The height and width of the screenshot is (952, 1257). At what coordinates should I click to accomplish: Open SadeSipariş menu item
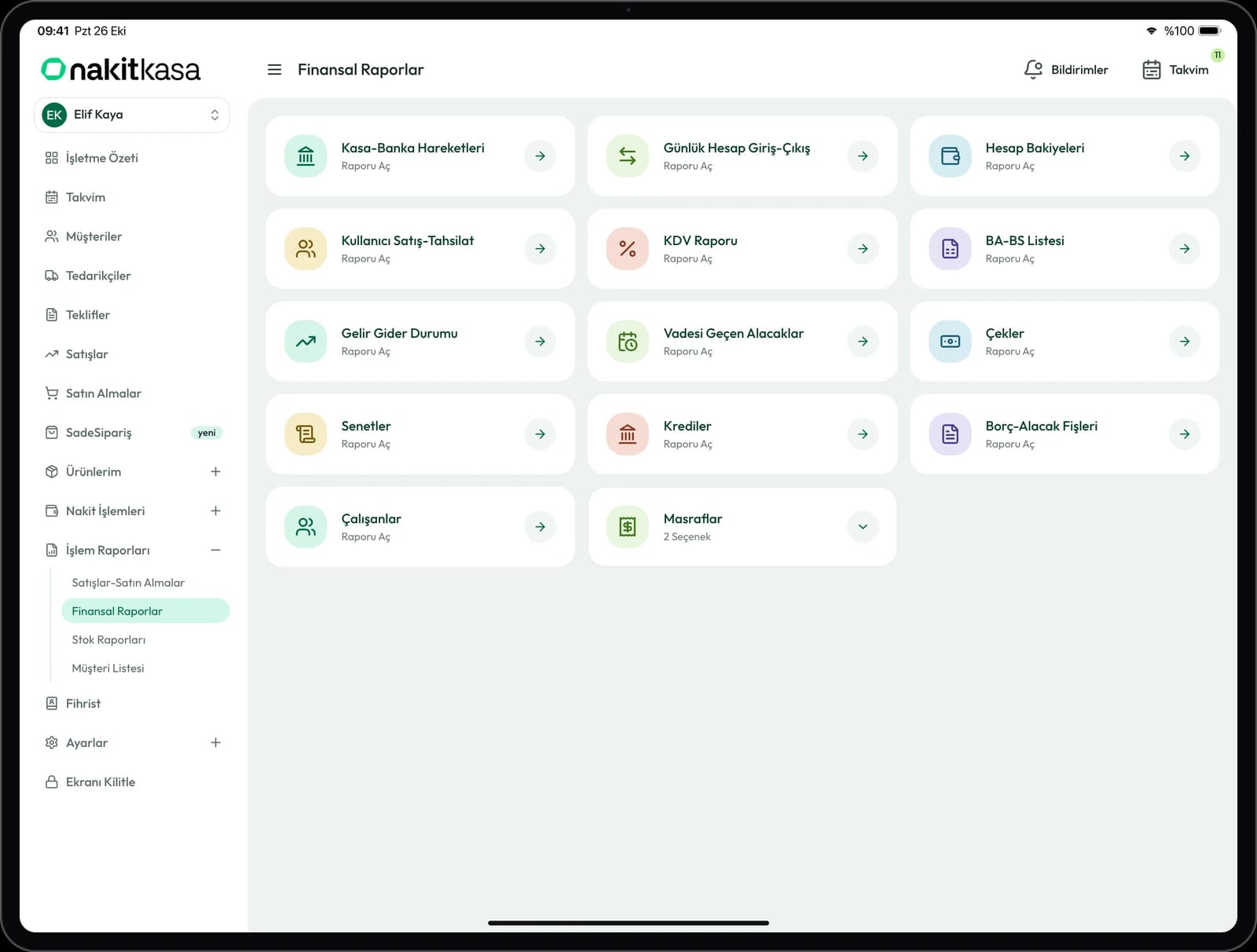(132, 433)
